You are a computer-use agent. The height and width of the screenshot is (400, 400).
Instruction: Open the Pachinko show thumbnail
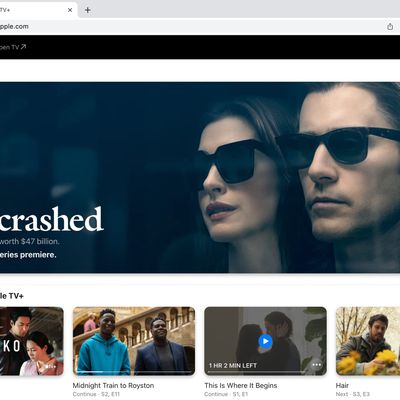click(32, 341)
